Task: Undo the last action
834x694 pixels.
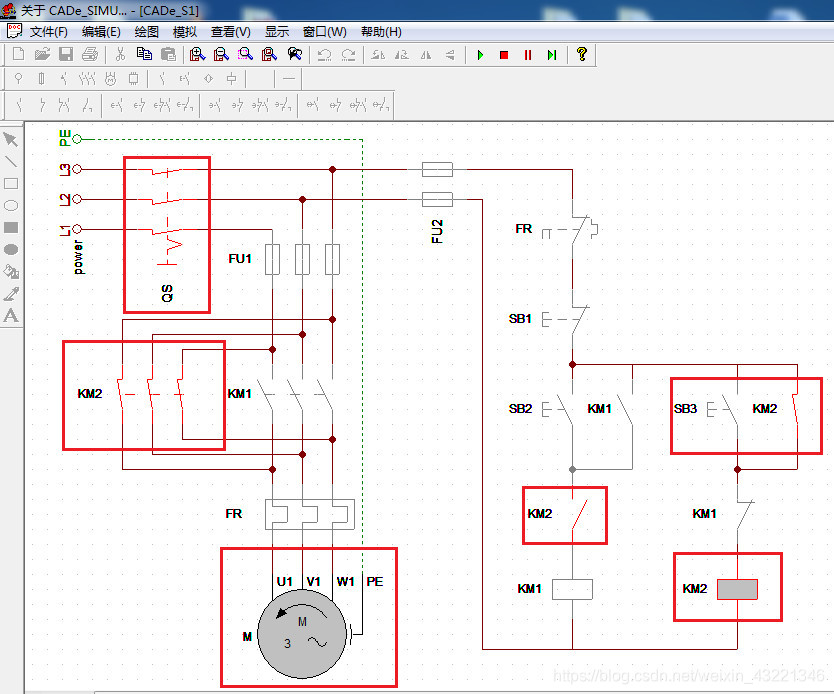Action: (x=324, y=55)
